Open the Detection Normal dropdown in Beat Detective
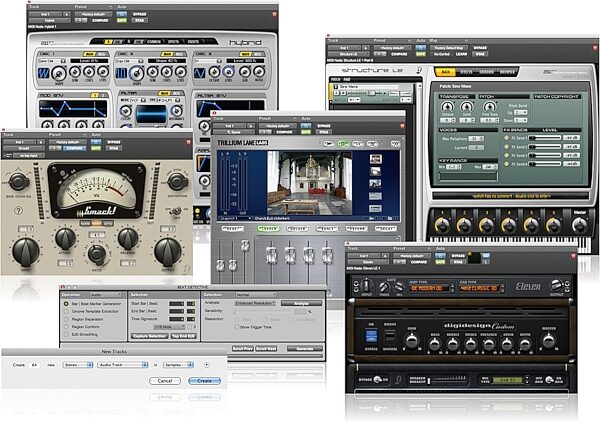Image resolution: width=600 pixels, height=424 pixels. click(x=255, y=295)
